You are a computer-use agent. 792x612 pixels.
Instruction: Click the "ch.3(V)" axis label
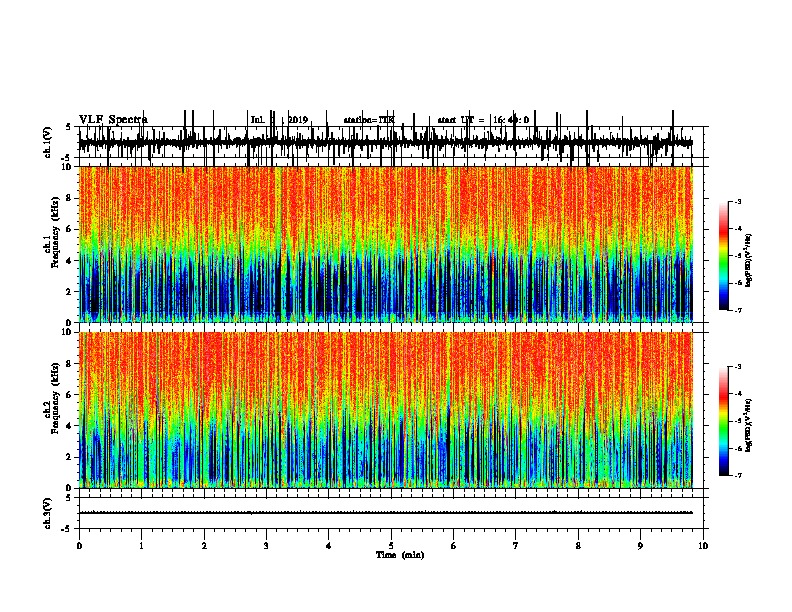(47, 513)
